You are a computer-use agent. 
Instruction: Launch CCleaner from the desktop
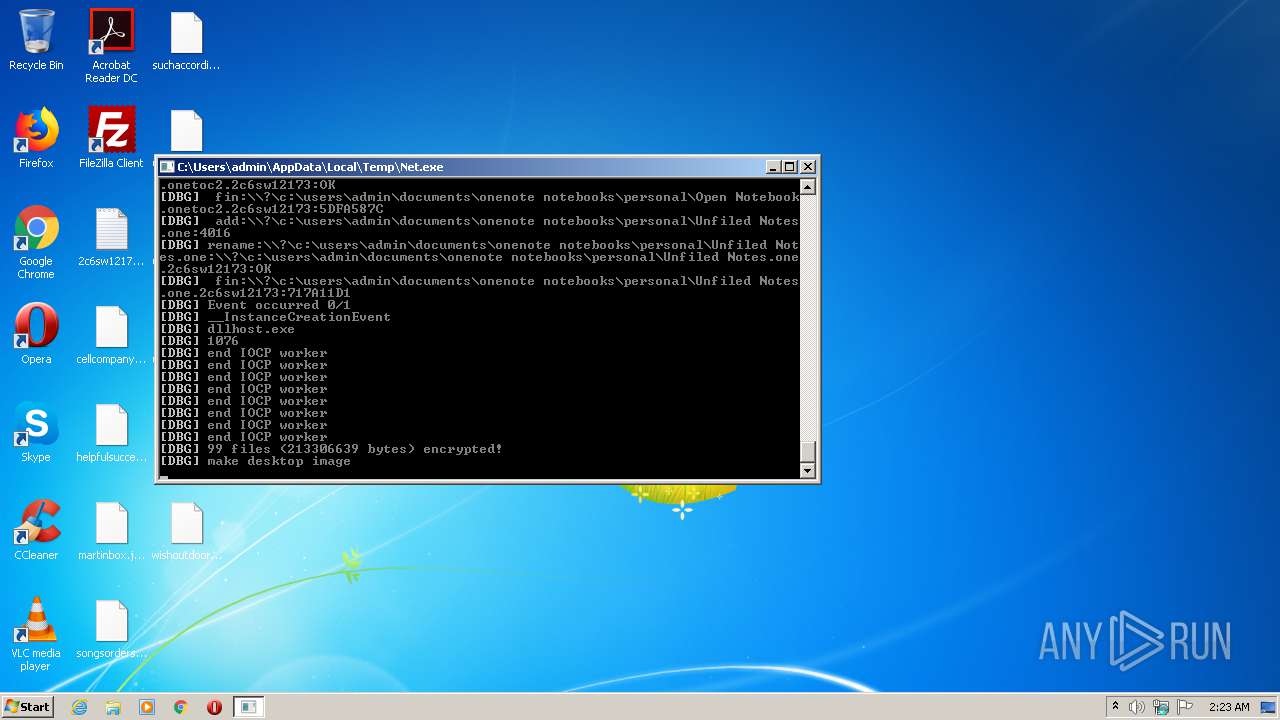tap(36, 531)
